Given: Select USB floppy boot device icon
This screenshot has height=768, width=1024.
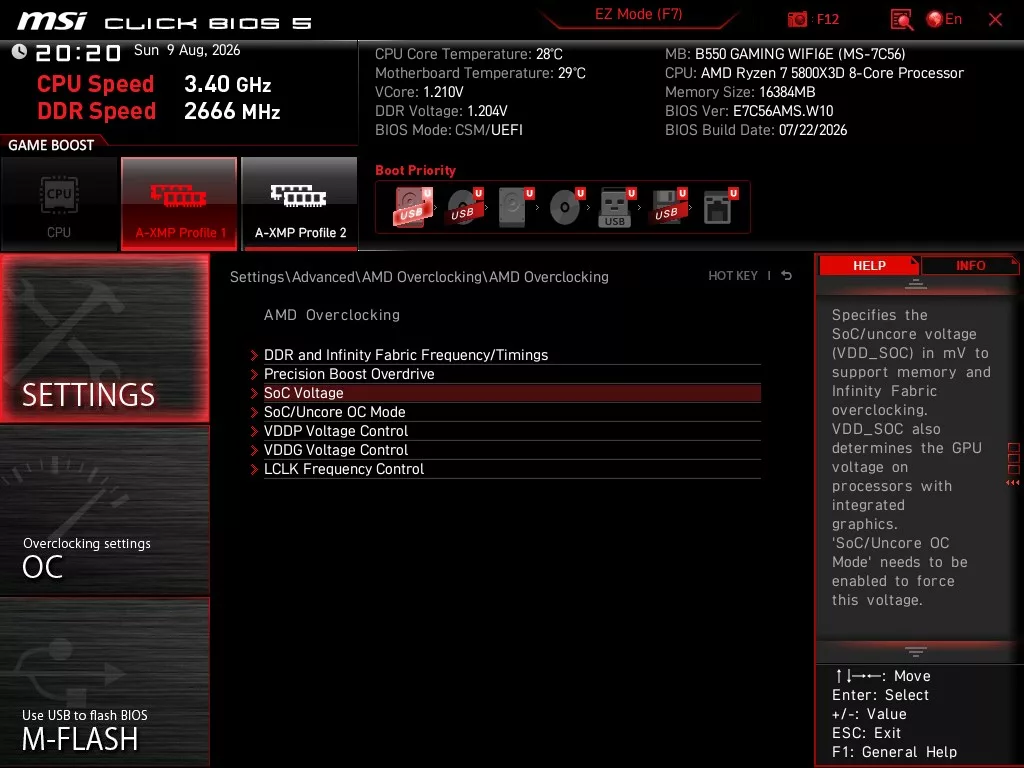Looking at the screenshot, I should [x=667, y=207].
